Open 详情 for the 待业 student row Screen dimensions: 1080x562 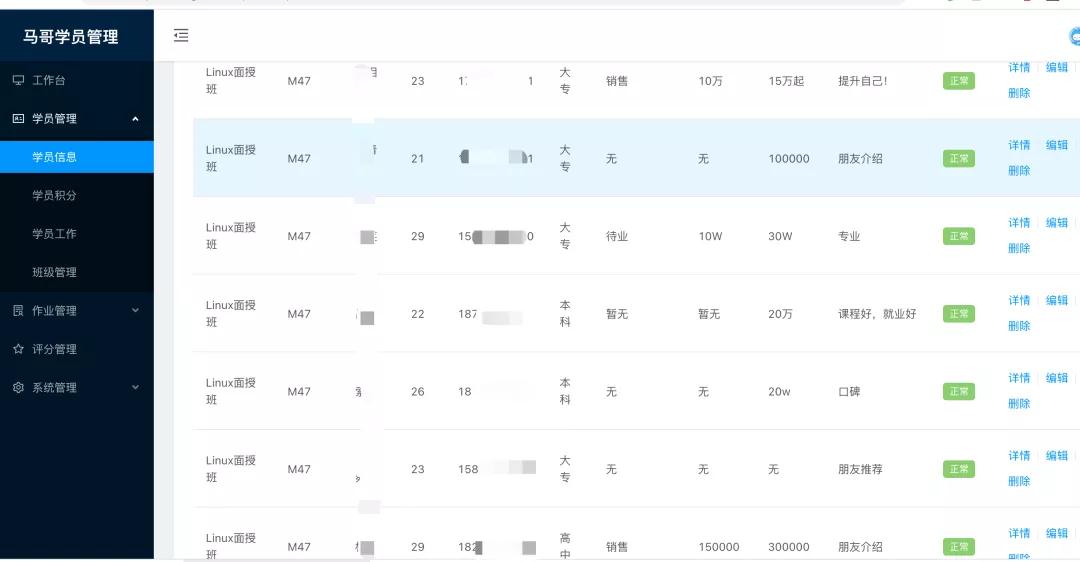click(1019, 223)
